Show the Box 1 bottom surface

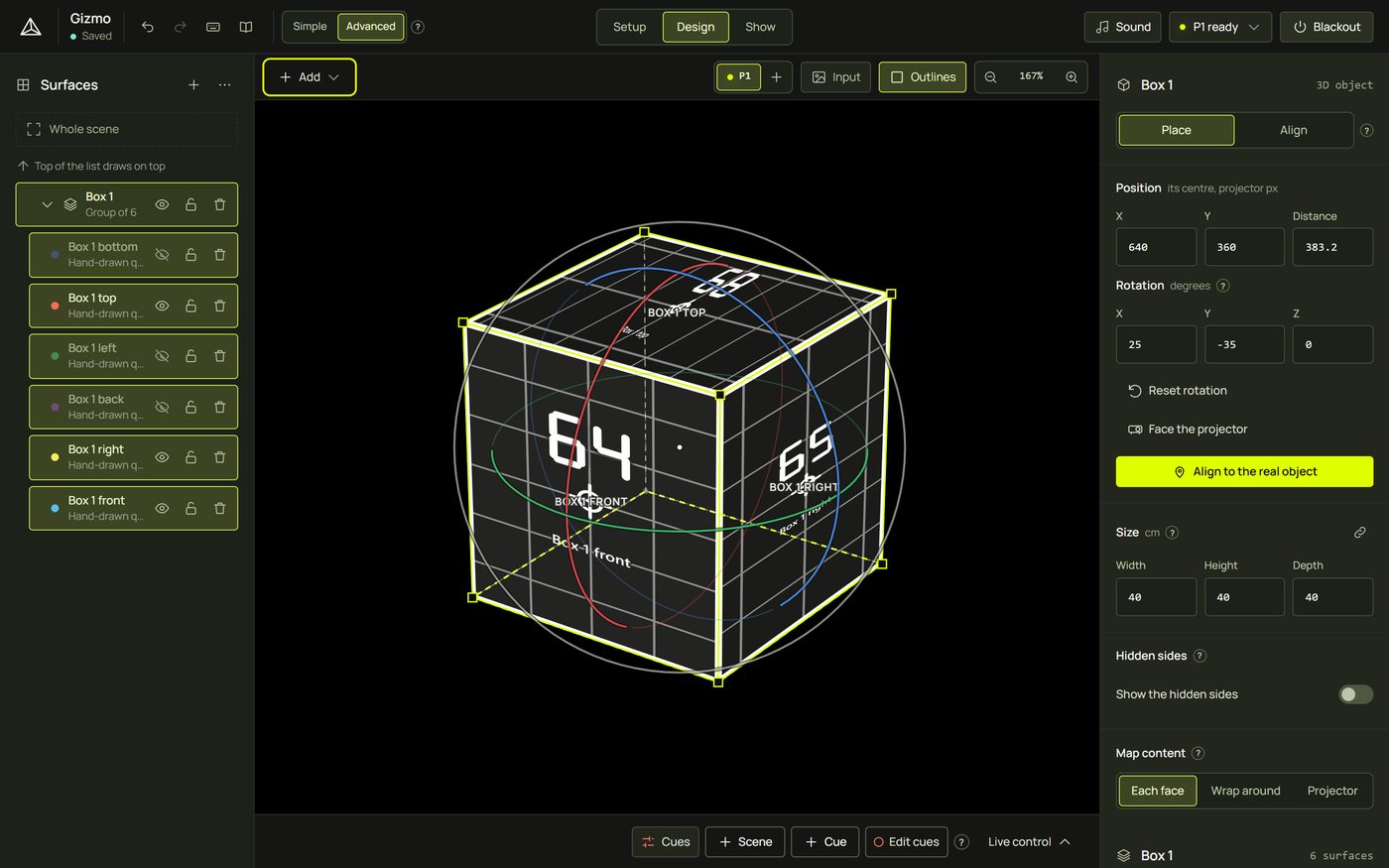coord(162,255)
